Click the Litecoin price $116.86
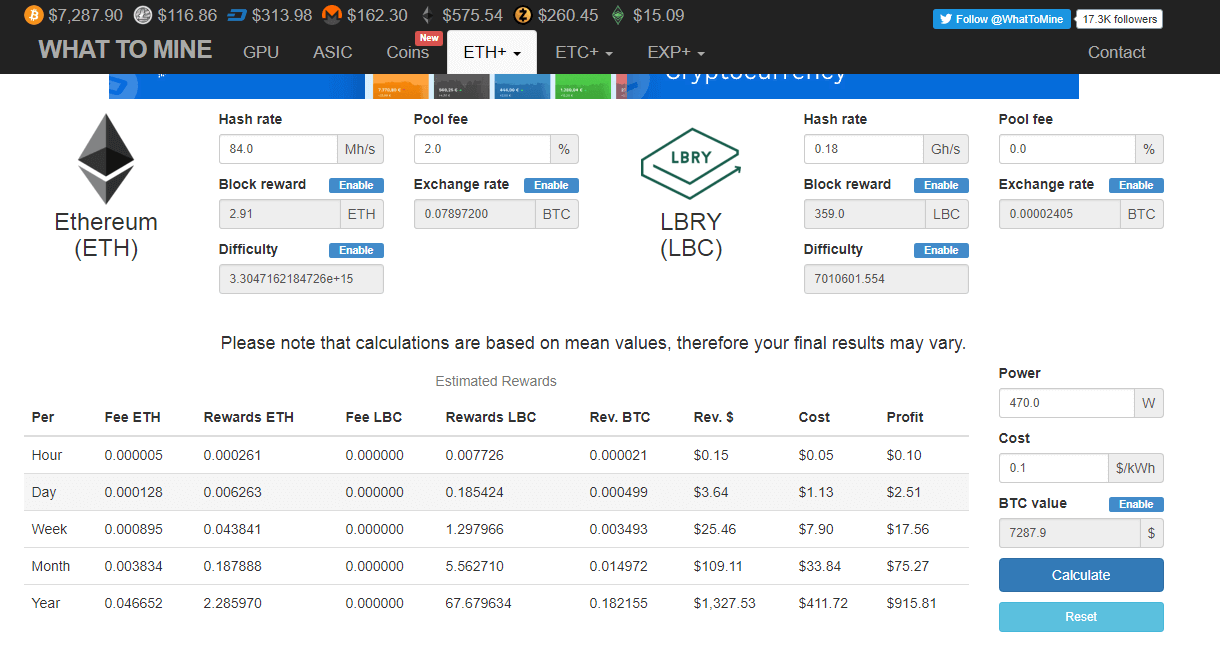 click(x=187, y=15)
